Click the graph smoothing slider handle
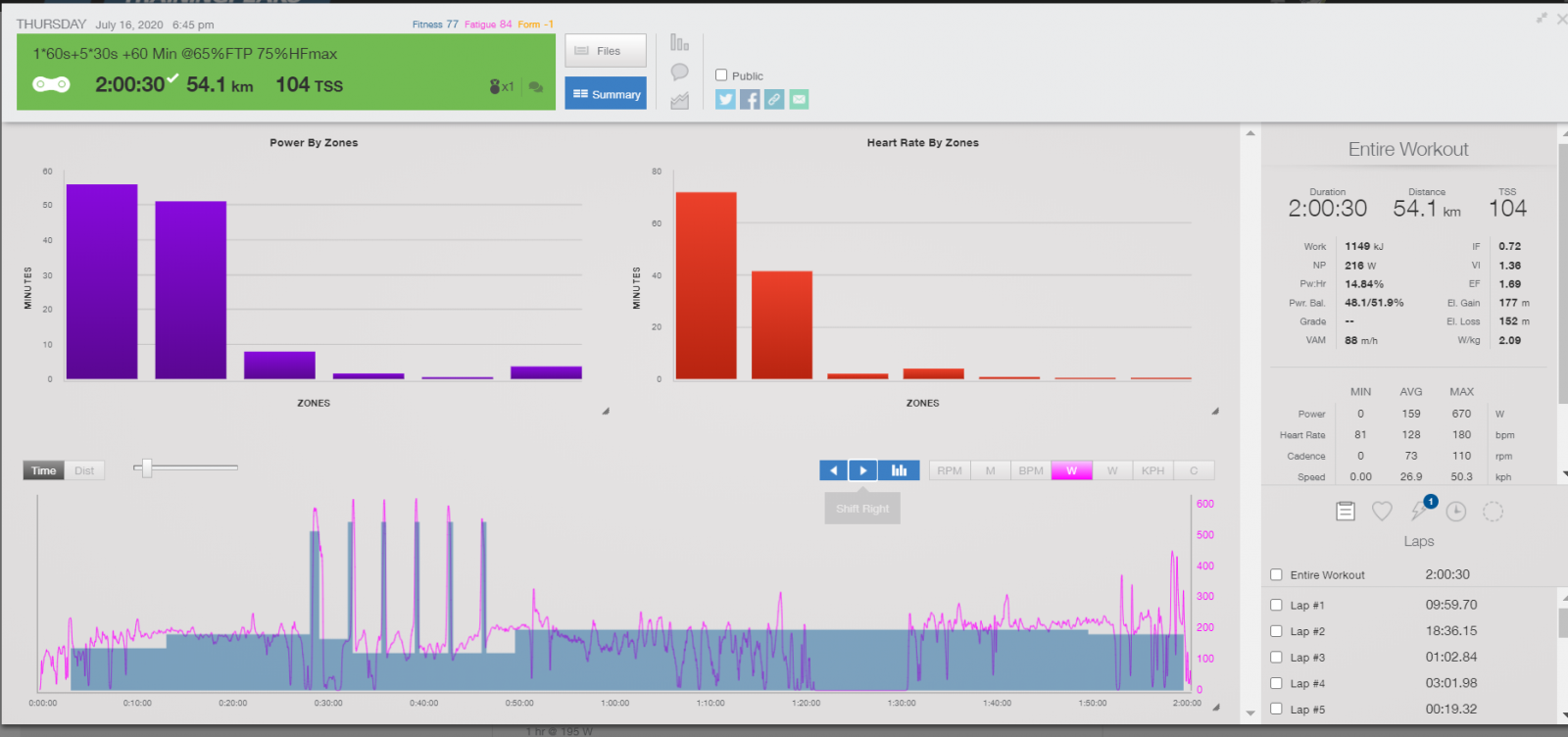Image resolution: width=1568 pixels, height=737 pixels. (x=147, y=468)
